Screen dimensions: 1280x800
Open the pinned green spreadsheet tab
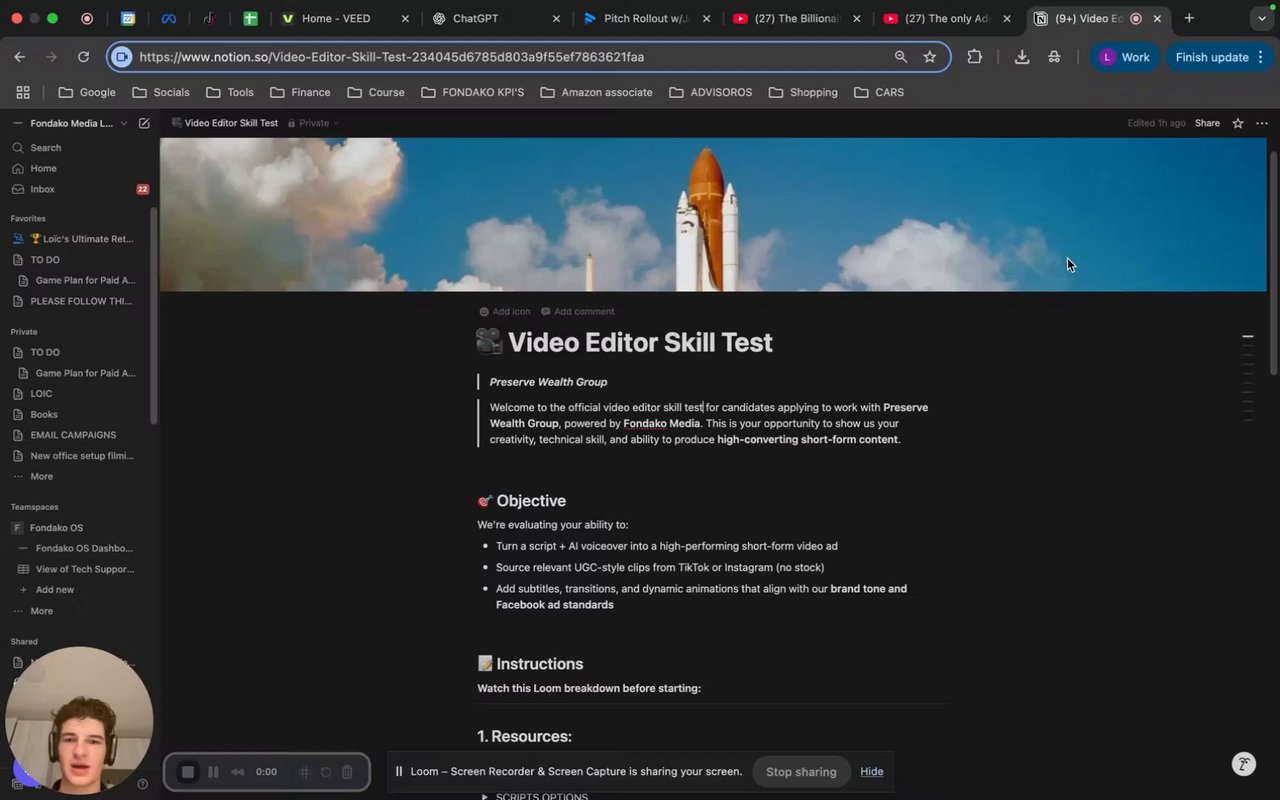tap(250, 18)
